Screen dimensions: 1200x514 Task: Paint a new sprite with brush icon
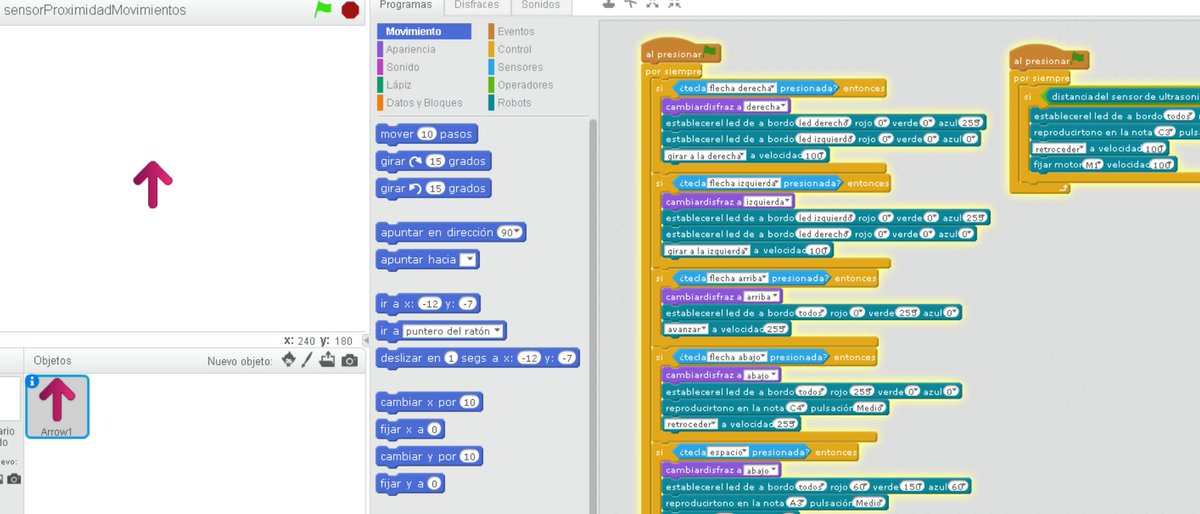(309, 360)
